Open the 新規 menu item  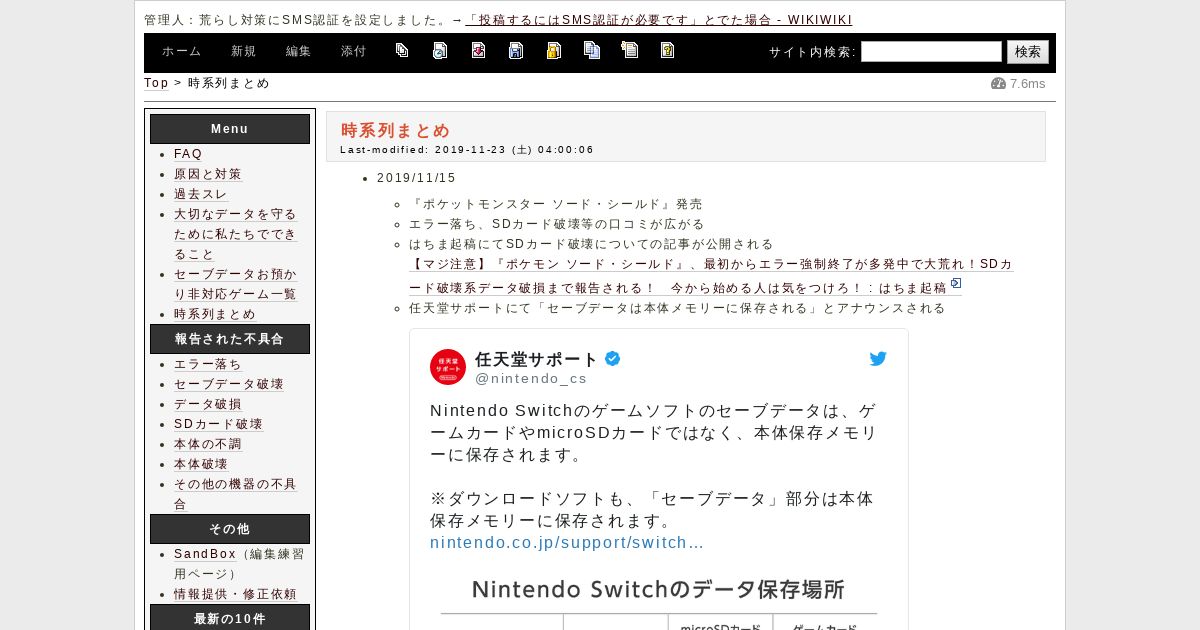coord(244,52)
